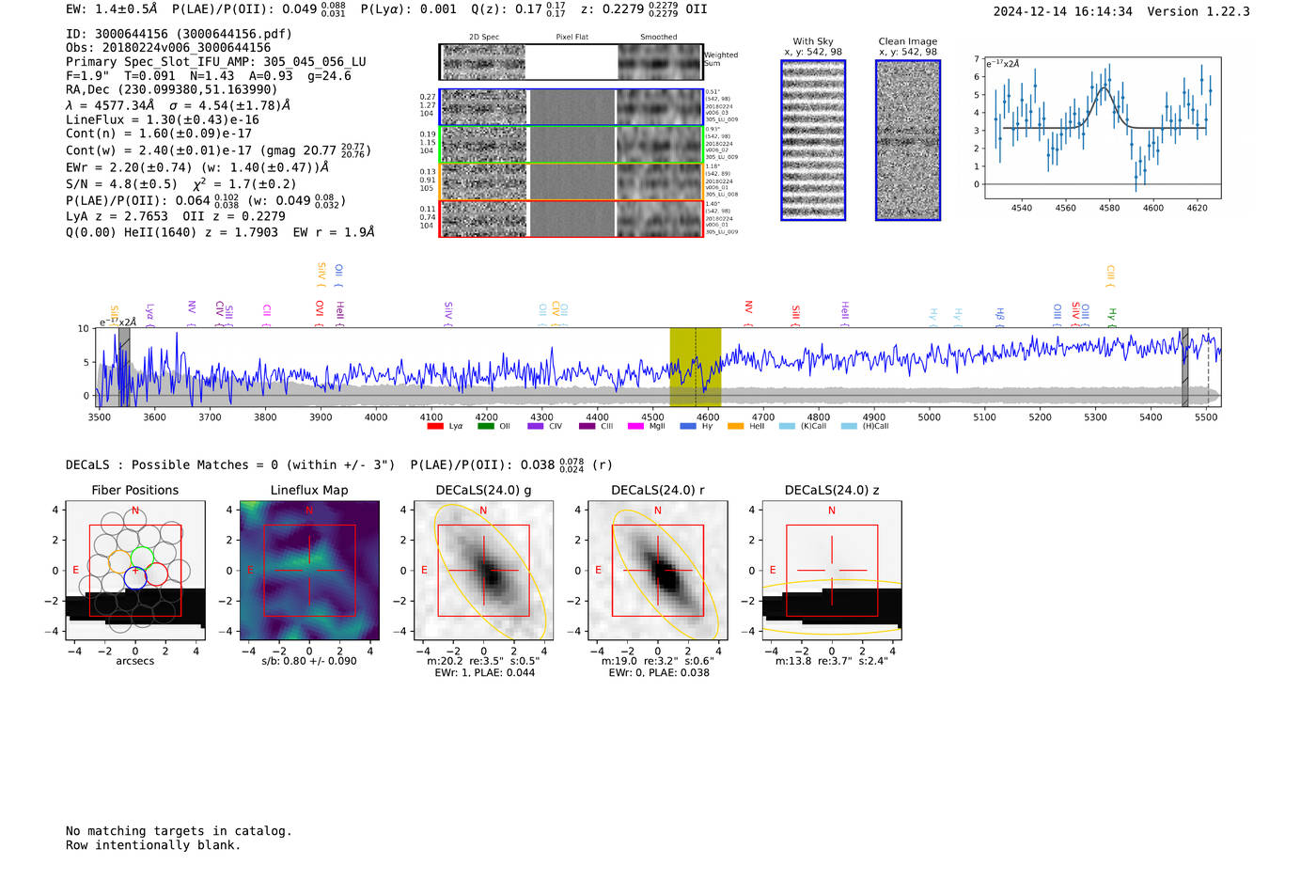The height and width of the screenshot is (896, 1316).
Task: Click the EWr = 2.20(±0.74) line
Action: coord(197,167)
